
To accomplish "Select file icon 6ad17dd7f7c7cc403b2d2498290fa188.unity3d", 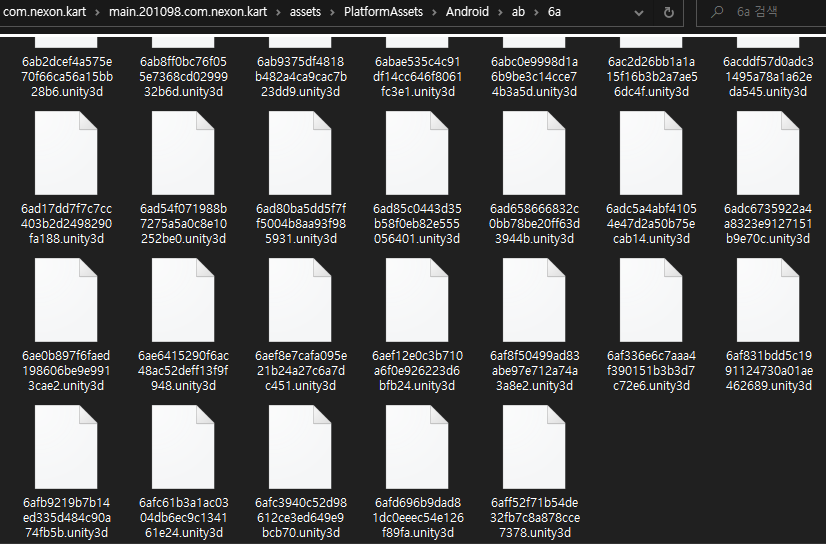I will tap(66, 153).
